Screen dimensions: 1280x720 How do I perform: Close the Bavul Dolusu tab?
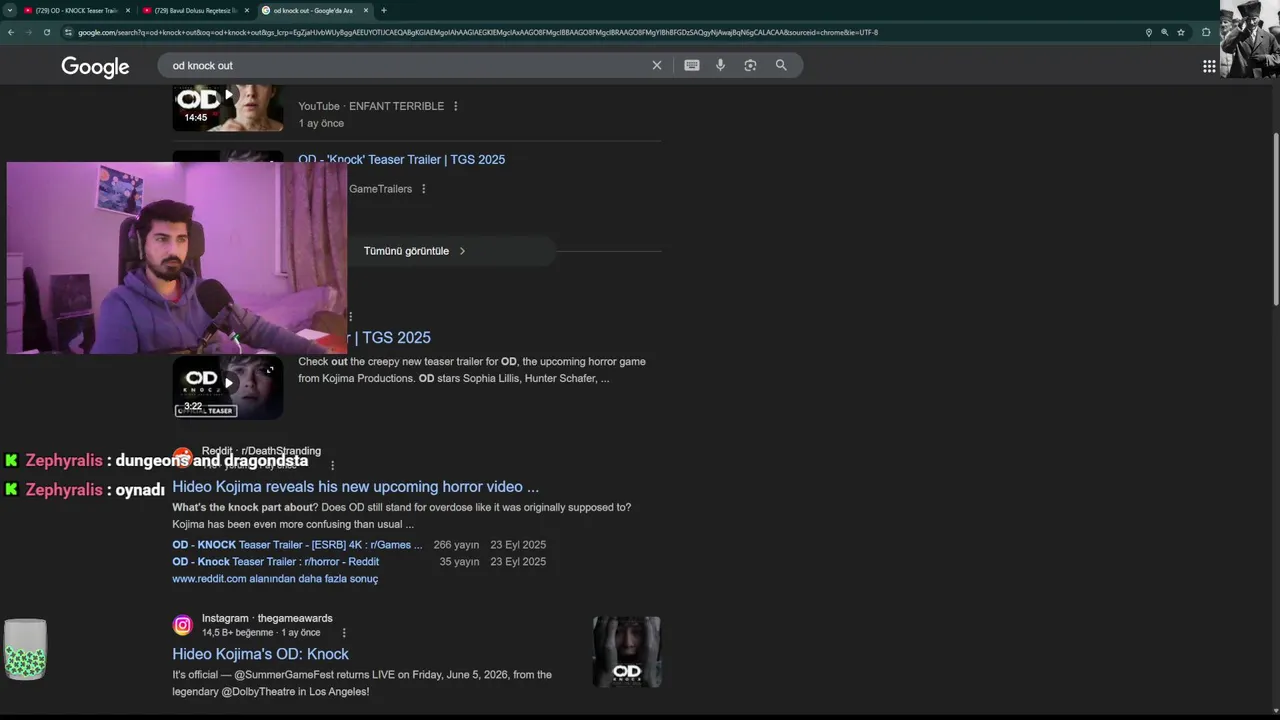(x=247, y=10)
